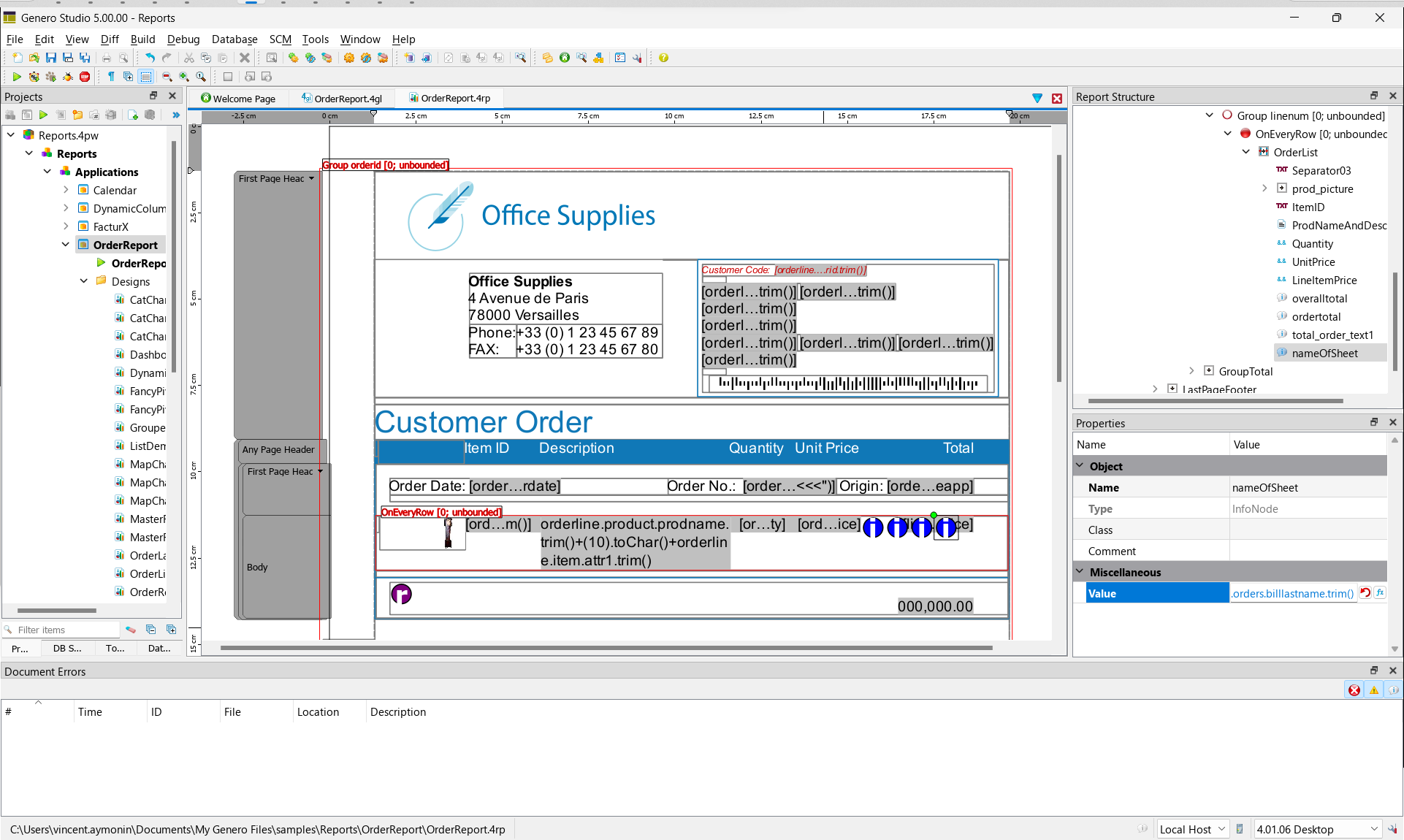Image resolution: width=1404 pixels, height=840 pixels.
Task: Select the nameOfSheet node in Report Structure
Action: click(x=1324, y=353)
